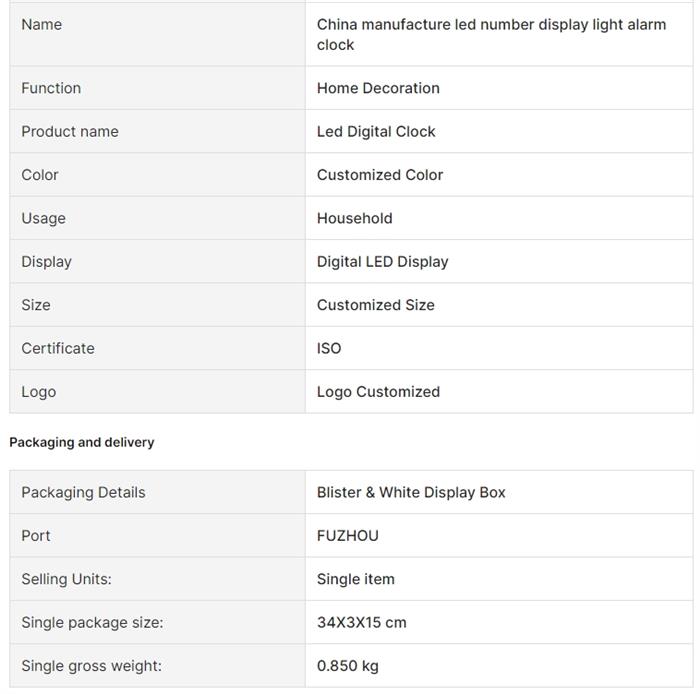Image resolution: width=700 pixels, height=694 pixels.
Task: Select the '0.850 kg' gross weight value
Action: (x=348, y=666)
